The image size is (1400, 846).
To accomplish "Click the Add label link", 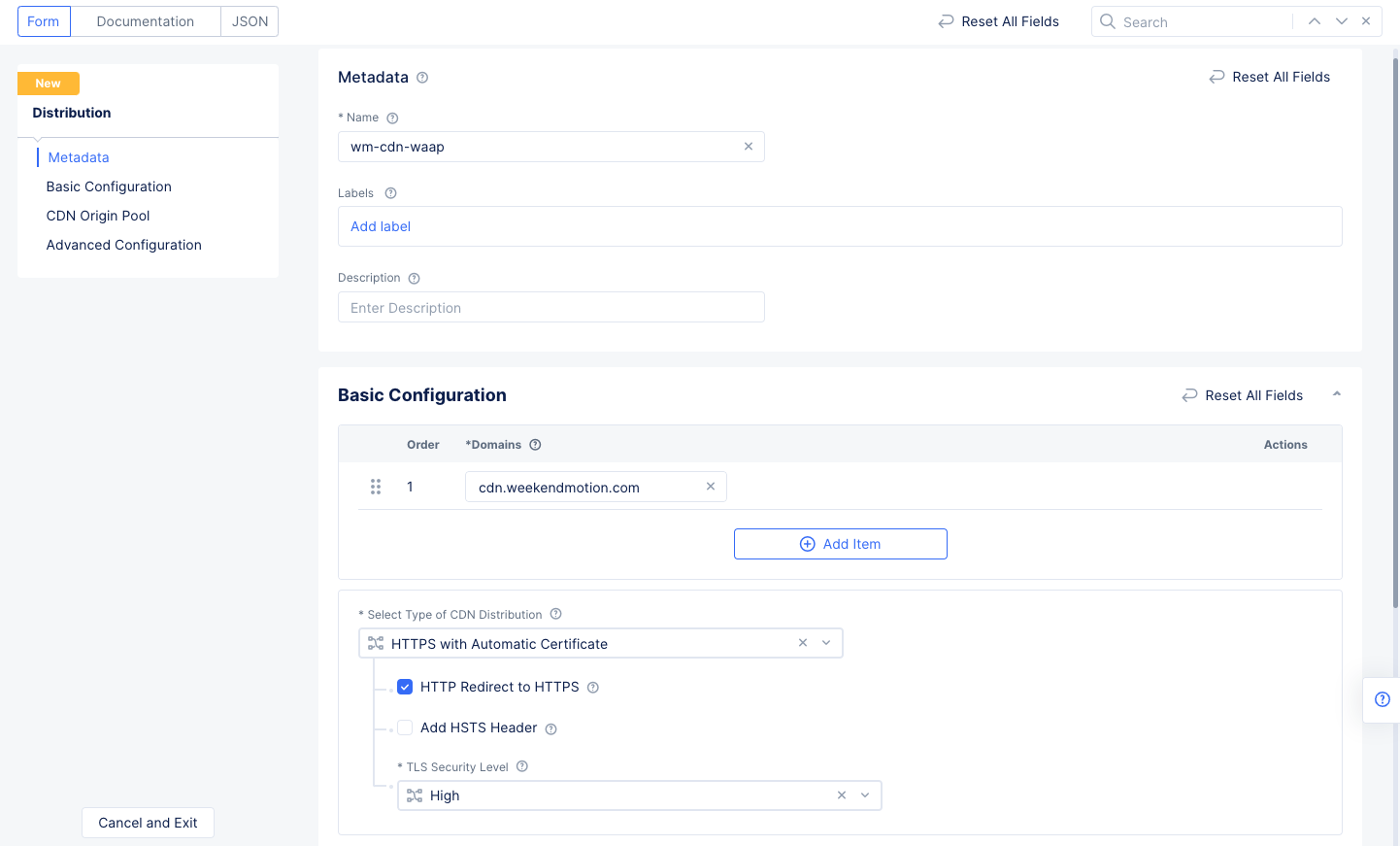I will tap(381, 226).
